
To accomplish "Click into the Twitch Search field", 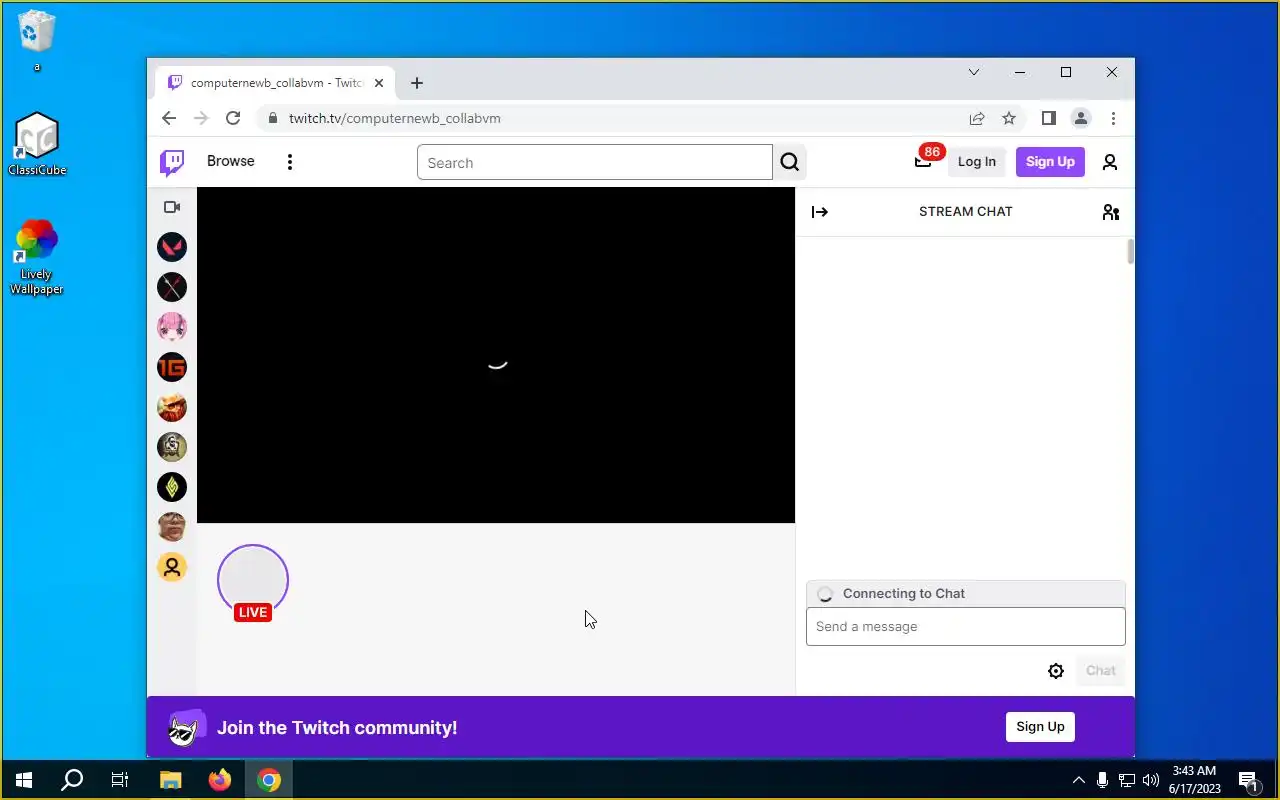I will point(594,163).
